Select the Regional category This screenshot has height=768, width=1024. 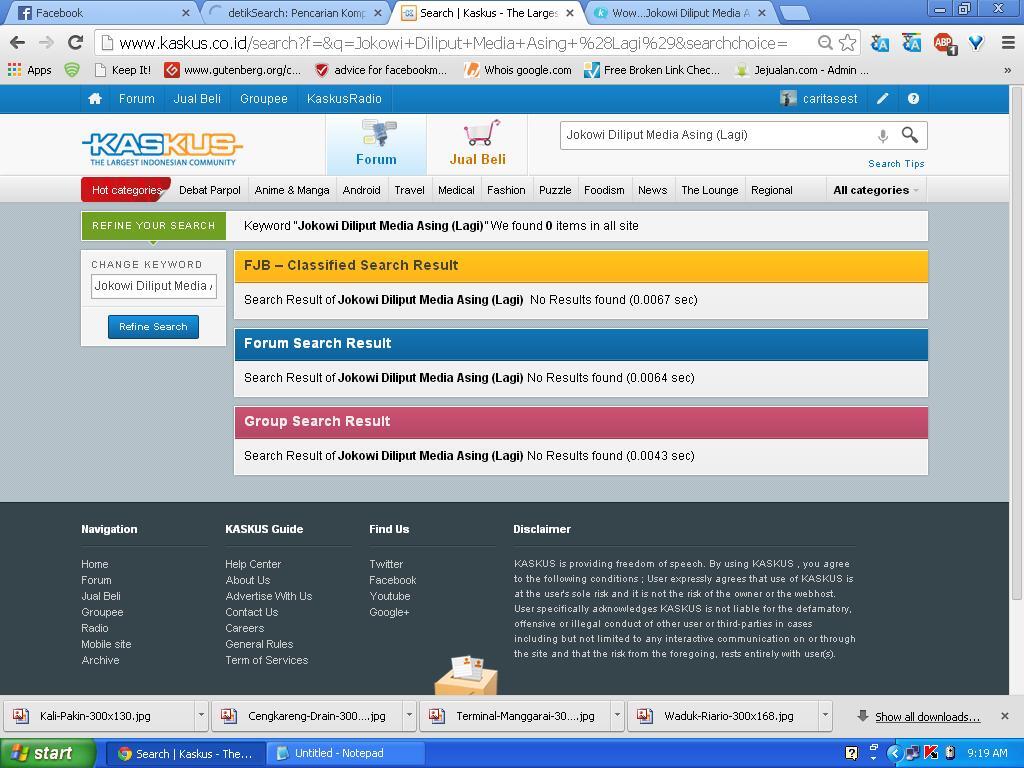point(771,190)
